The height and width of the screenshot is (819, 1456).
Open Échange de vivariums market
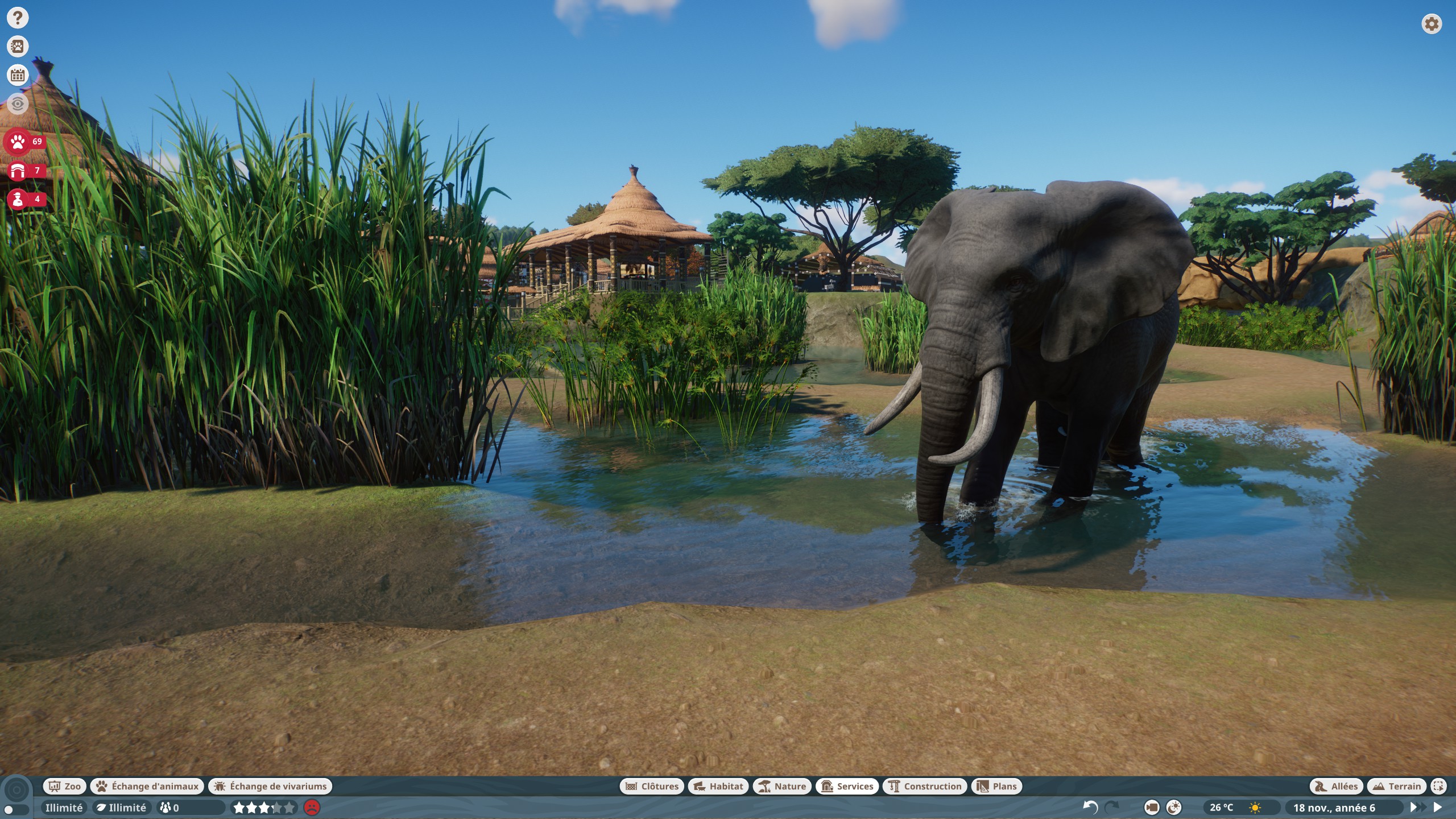tap(270, 786)
